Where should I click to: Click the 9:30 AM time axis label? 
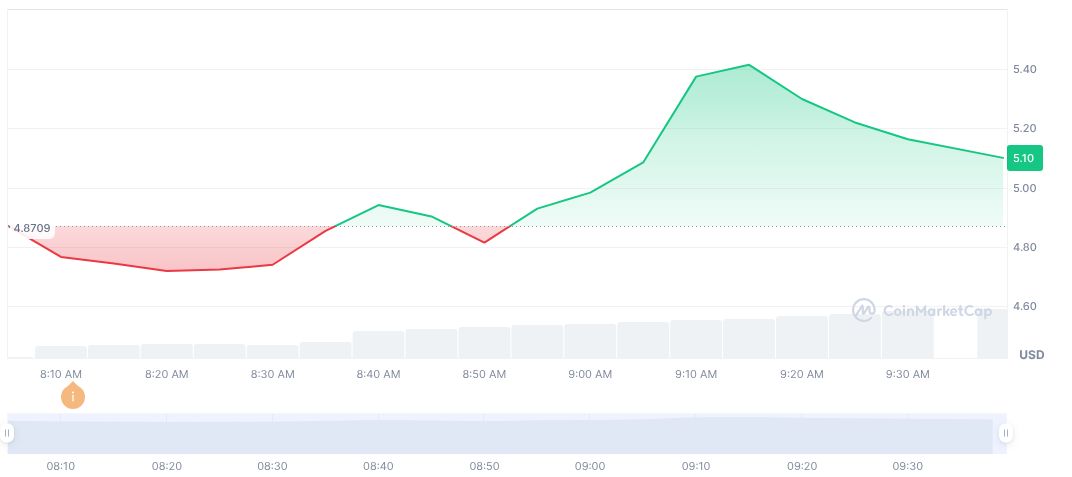pos(908,374)
